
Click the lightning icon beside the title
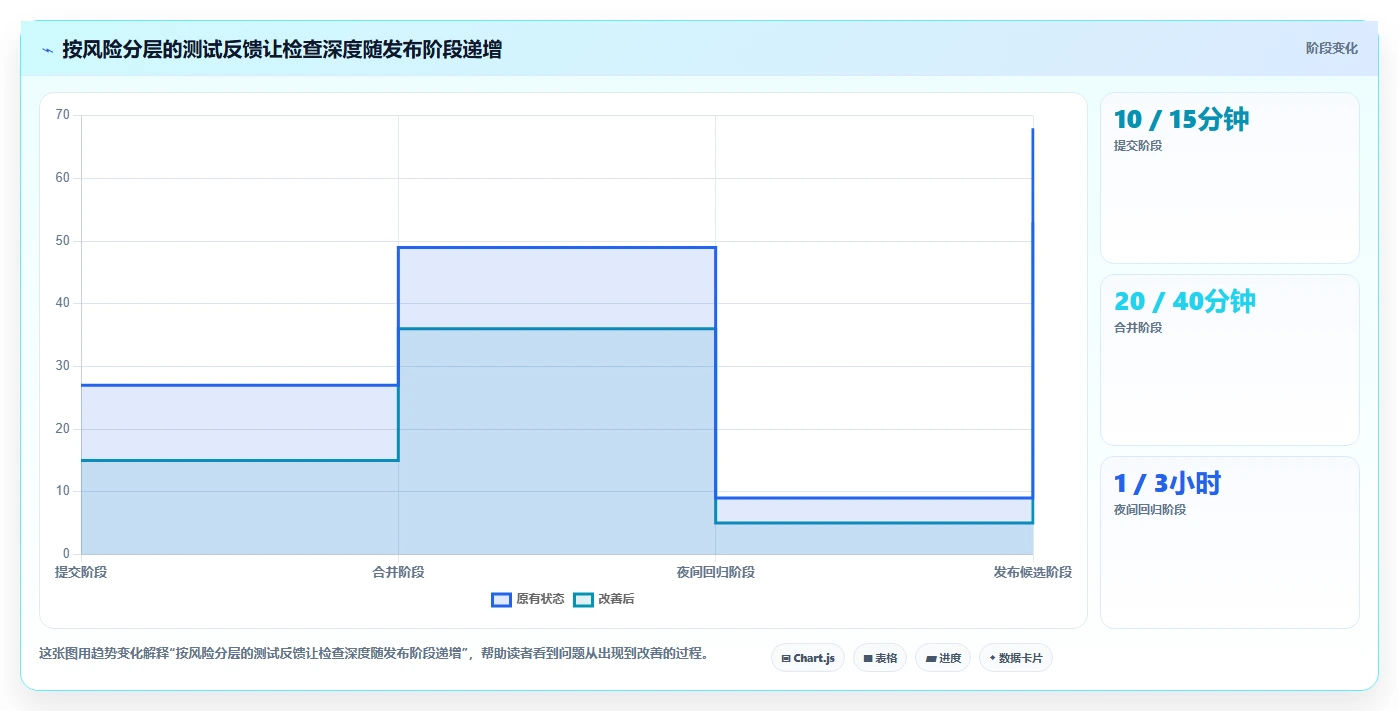click(48, 50)
